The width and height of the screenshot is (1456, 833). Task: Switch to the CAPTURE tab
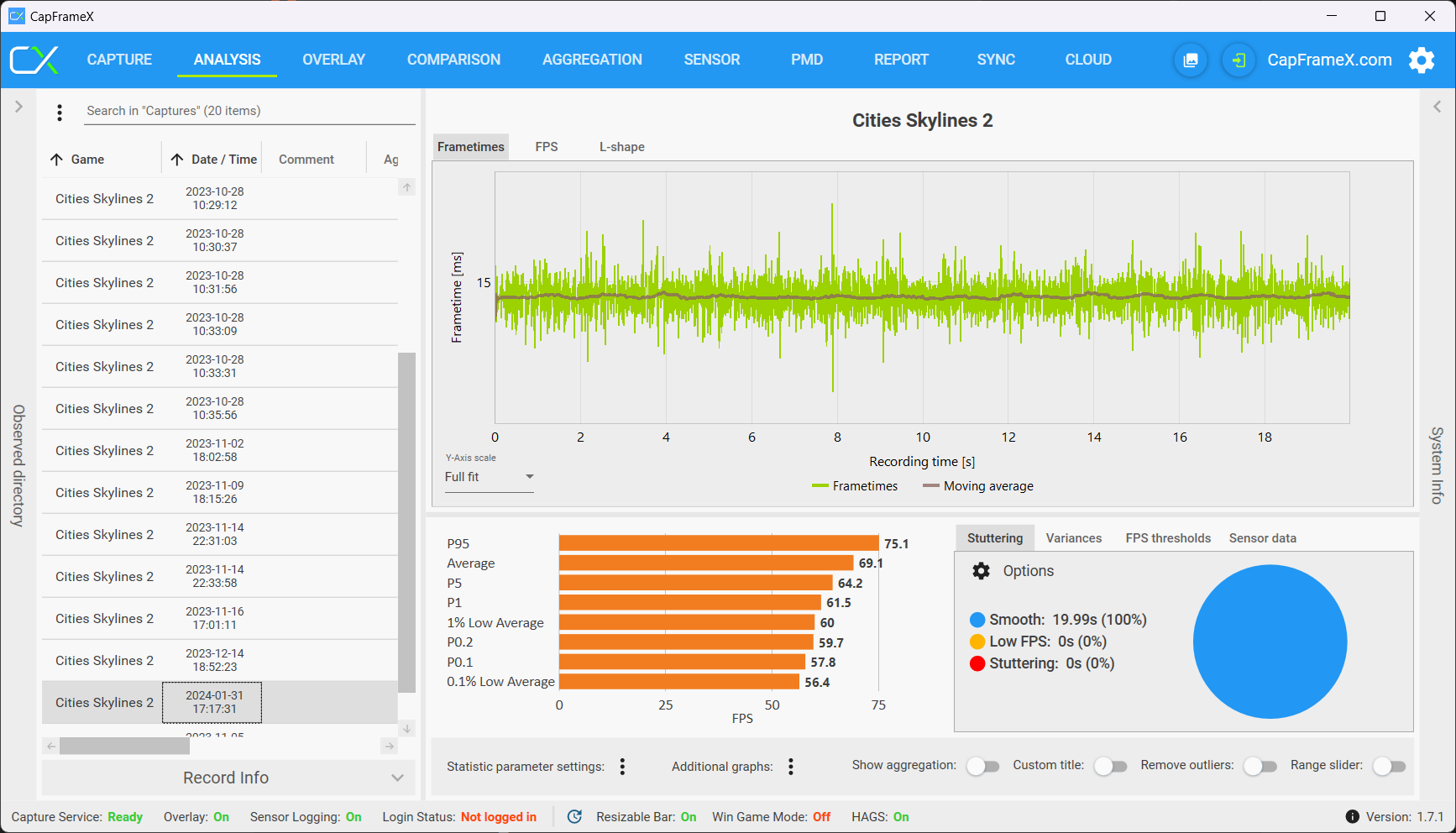pyautogui.click(x=119, y=60)
